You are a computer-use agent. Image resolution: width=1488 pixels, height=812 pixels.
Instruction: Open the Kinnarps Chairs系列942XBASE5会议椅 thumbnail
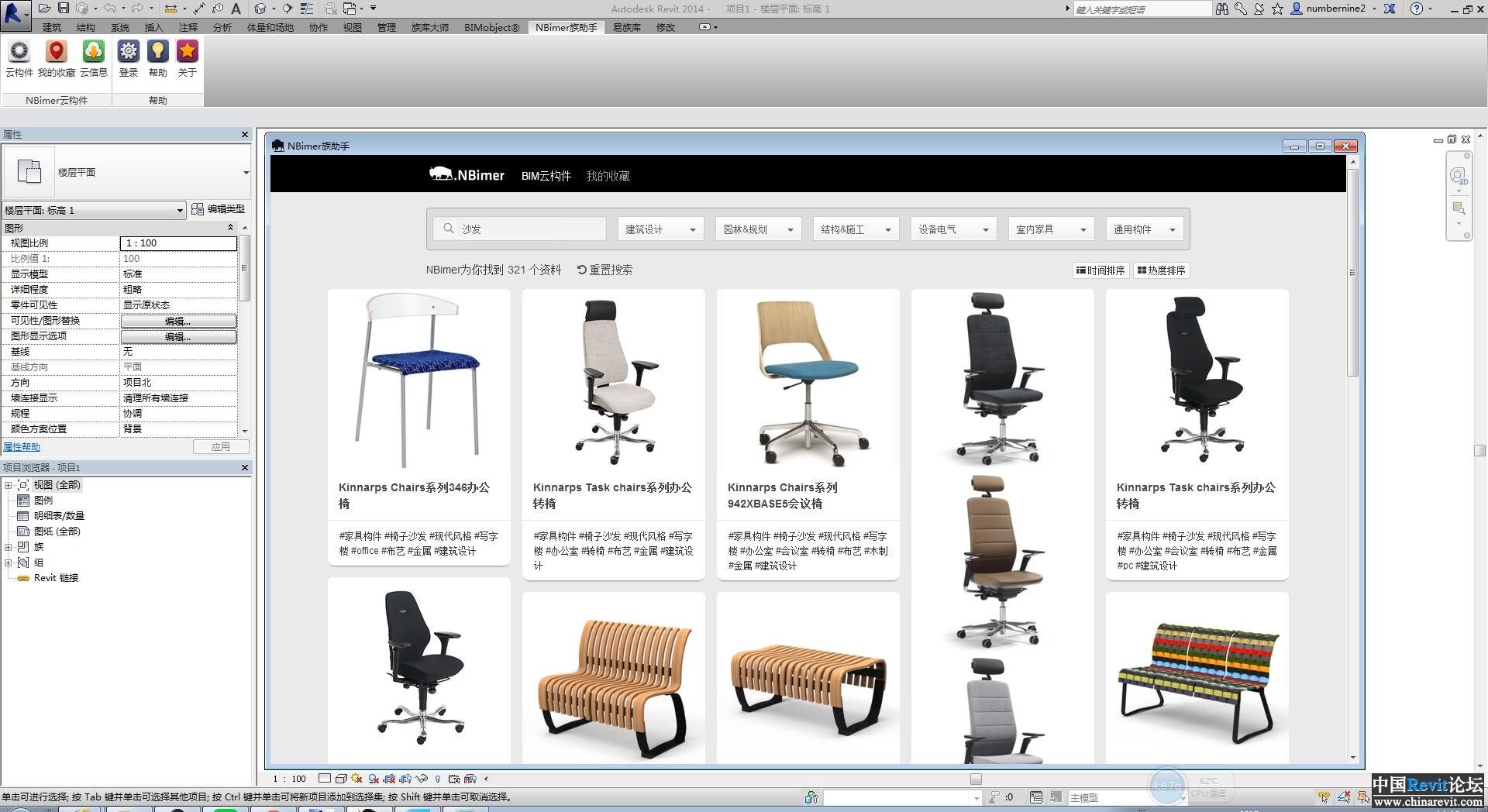pos(808,380)
